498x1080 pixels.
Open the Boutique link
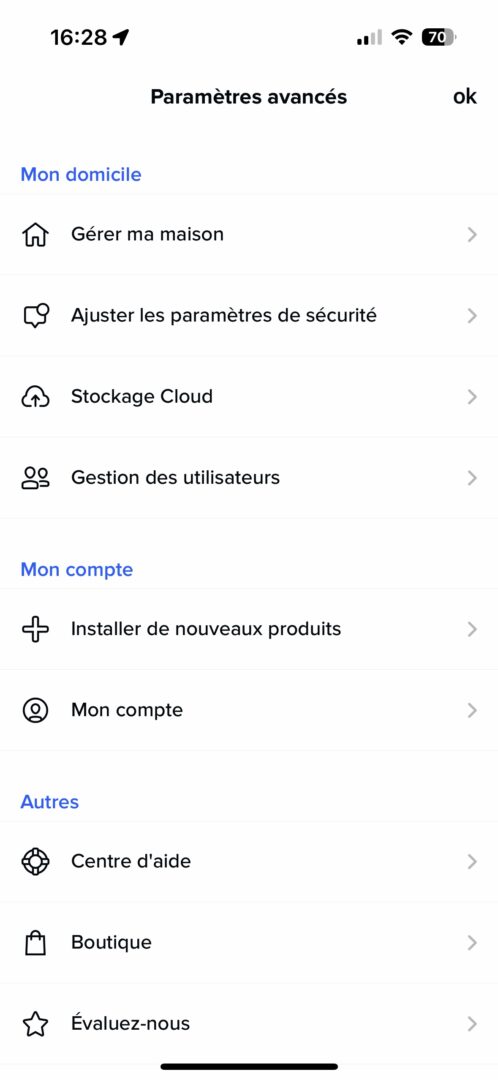point(249,943)
